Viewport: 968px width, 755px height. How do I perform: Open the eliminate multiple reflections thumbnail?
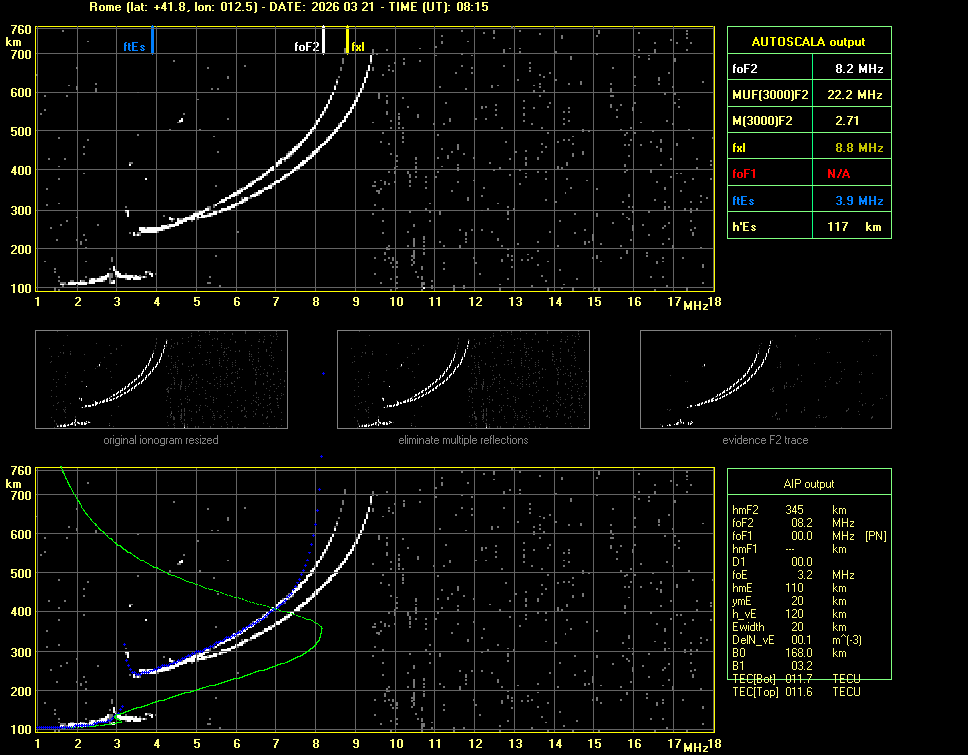463,381
